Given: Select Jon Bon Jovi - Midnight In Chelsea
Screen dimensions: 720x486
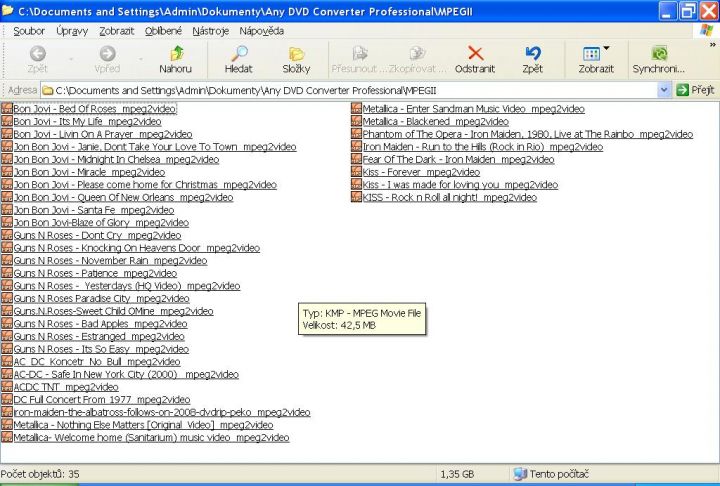Looking at the screenshot, I should tap(116, 159).
